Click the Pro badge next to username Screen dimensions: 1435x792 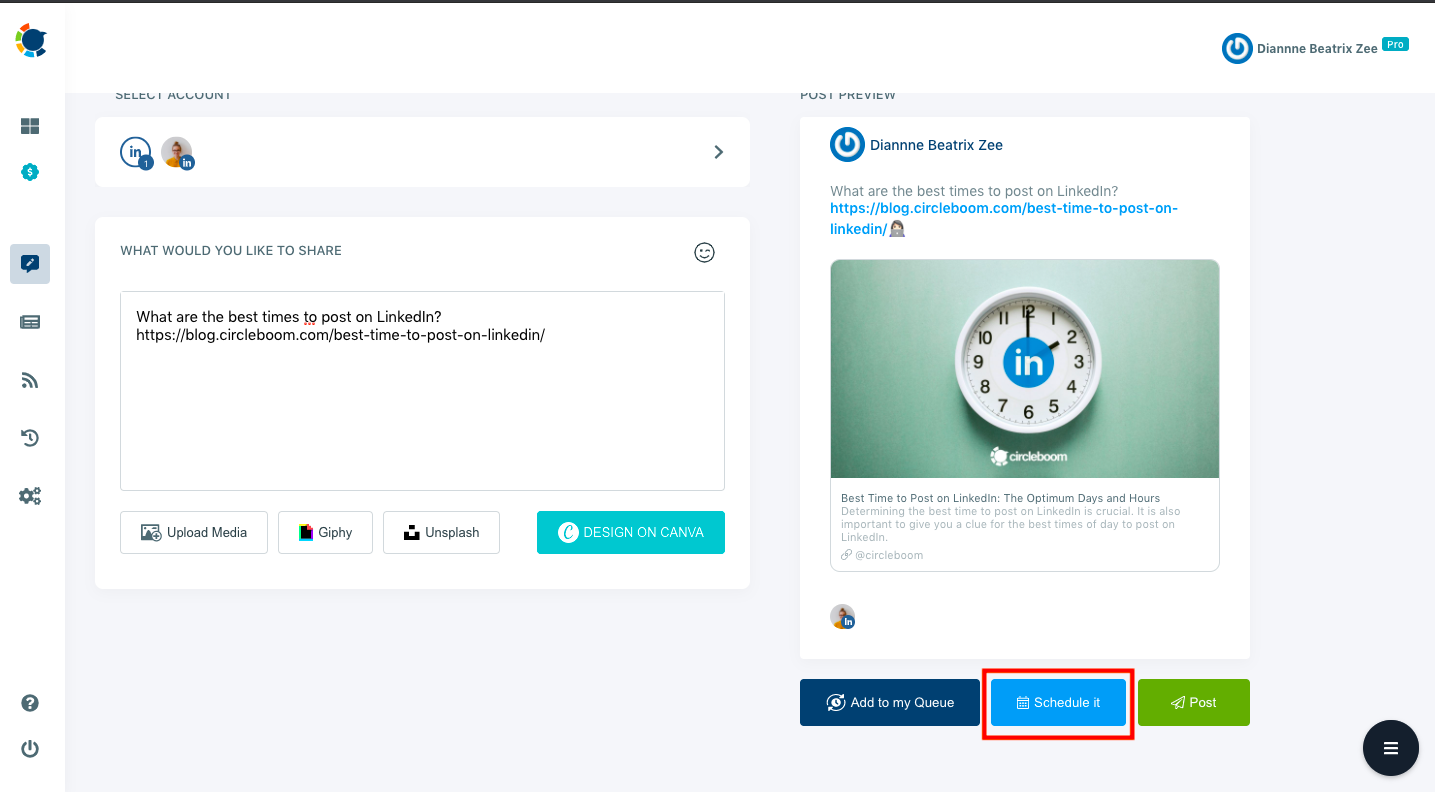pos(1395,45)
